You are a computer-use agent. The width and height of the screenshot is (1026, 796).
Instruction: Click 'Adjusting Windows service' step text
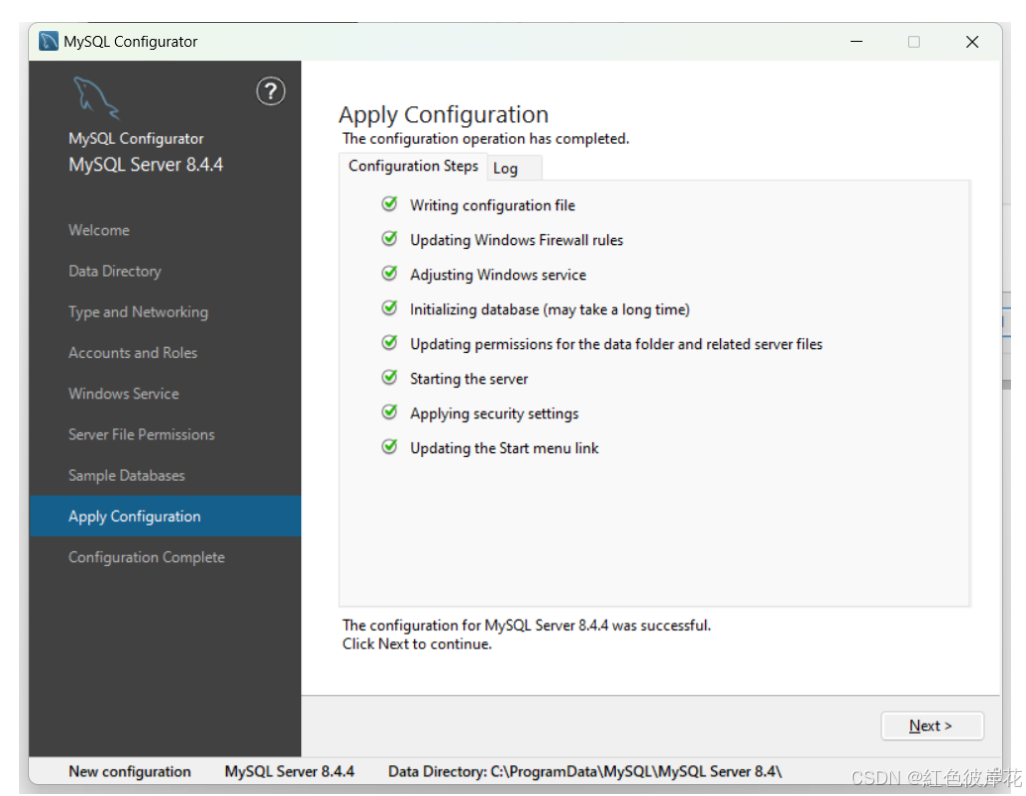point(498,275)
